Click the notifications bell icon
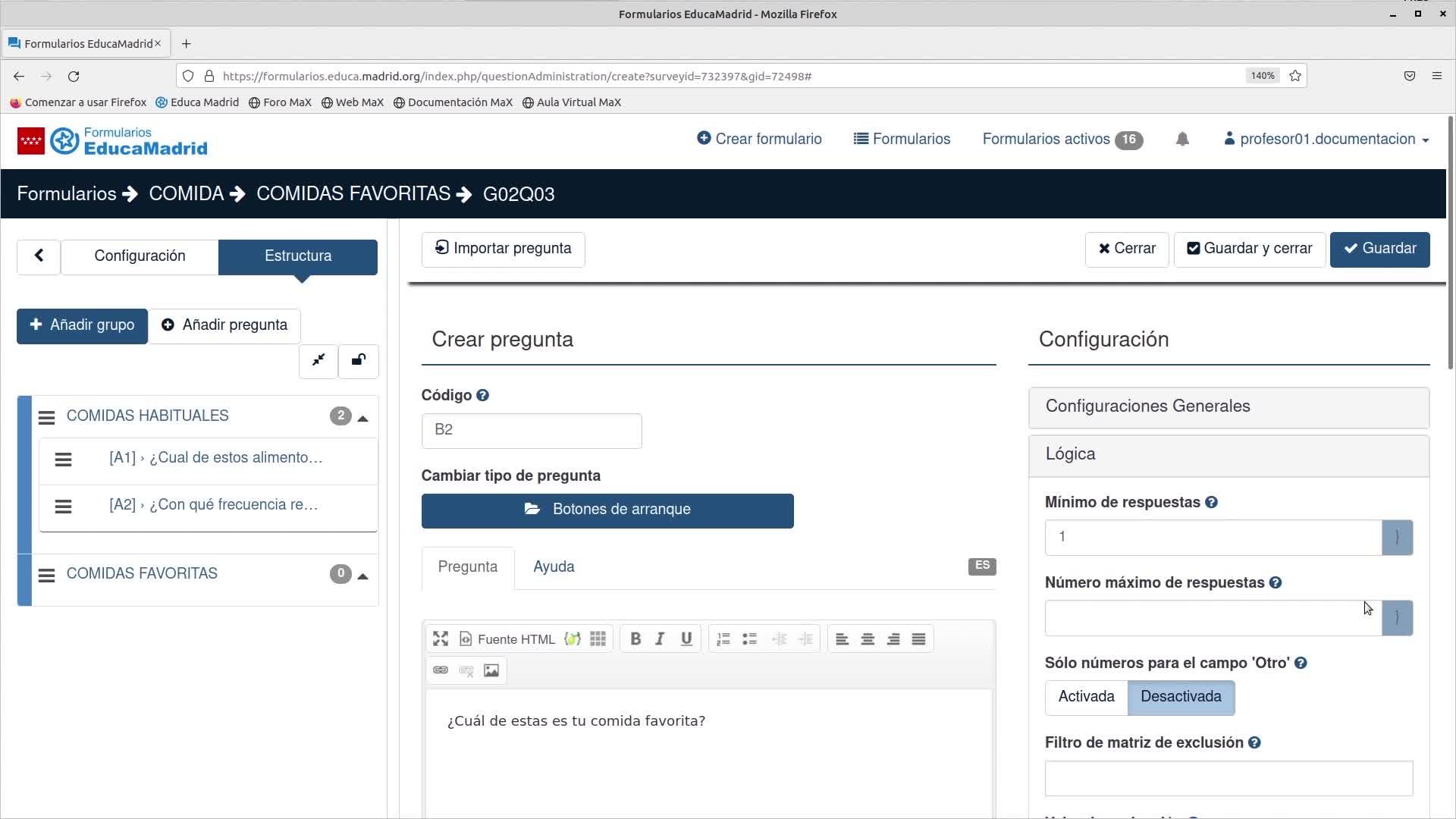This screenshot has width=1456, height=819. click(1182, 139)
